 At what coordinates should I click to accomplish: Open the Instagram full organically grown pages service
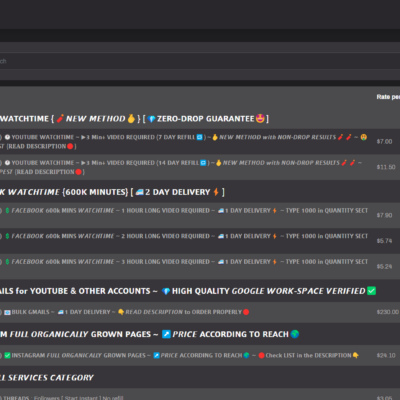180,356
